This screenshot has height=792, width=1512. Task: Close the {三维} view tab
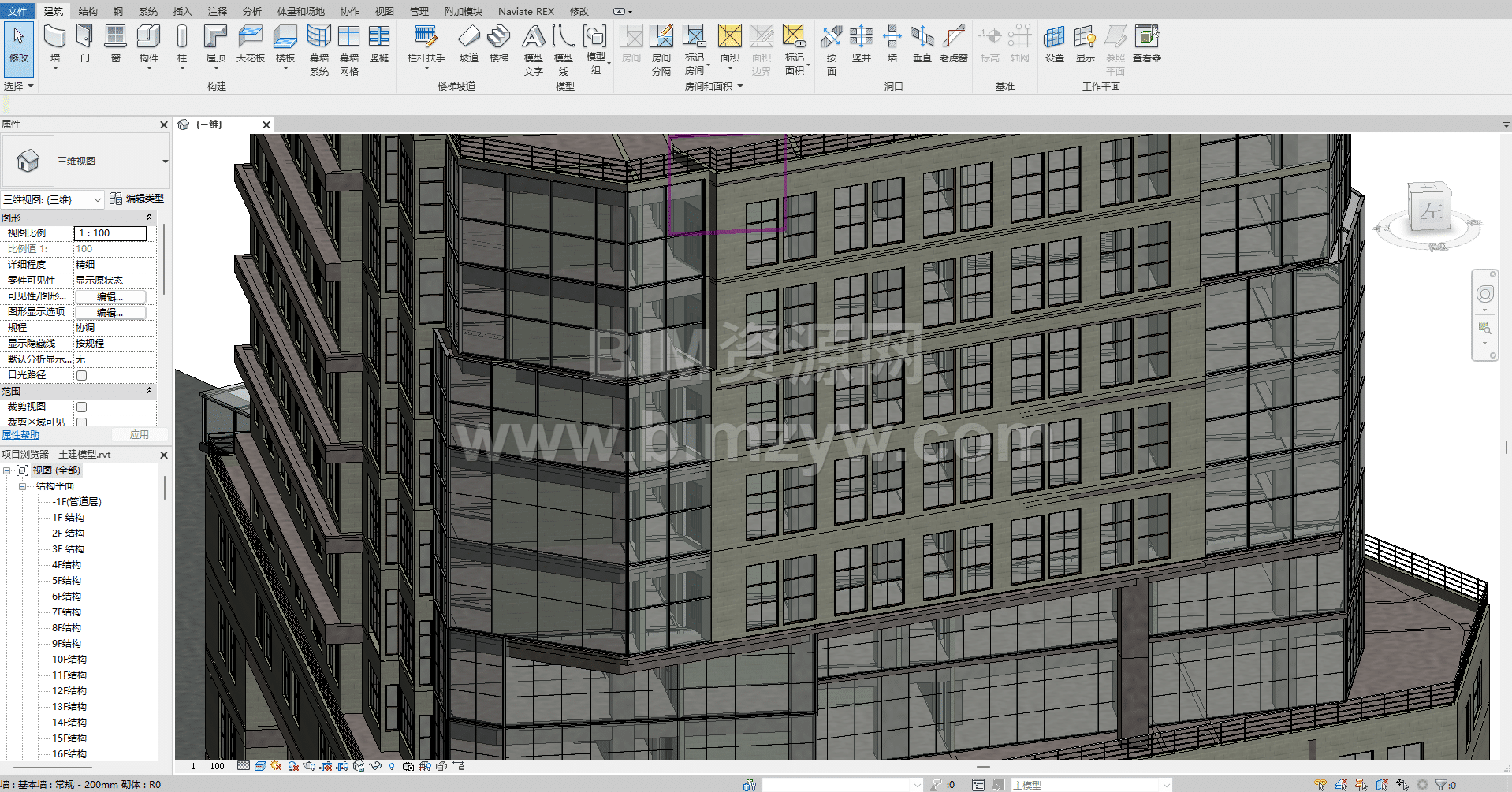(266, 125)
